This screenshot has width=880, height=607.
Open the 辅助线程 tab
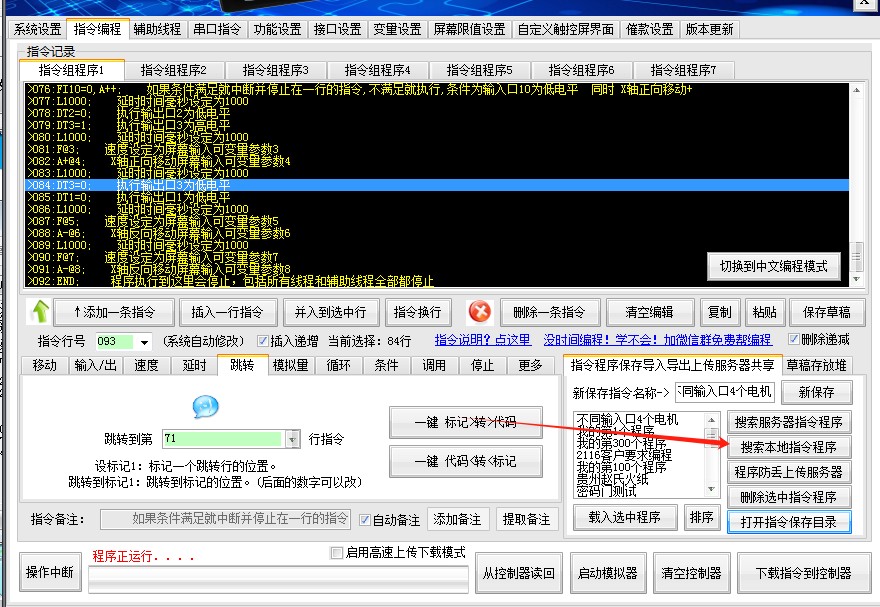(157, 29)
